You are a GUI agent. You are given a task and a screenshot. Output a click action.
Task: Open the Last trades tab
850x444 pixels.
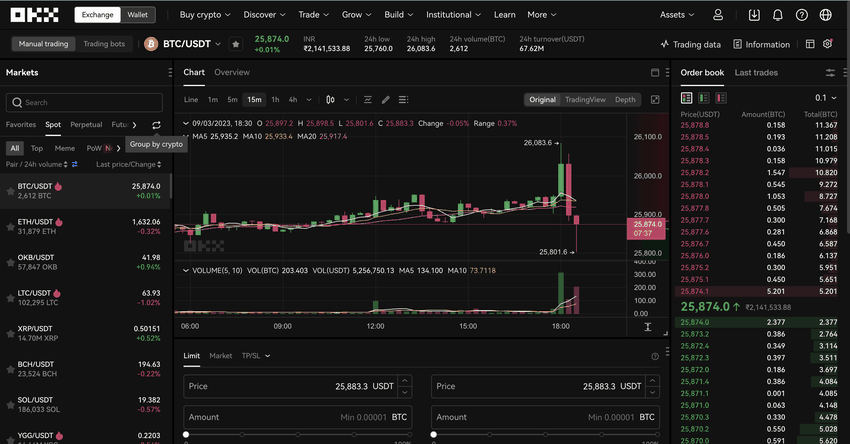tap(756, 73)
